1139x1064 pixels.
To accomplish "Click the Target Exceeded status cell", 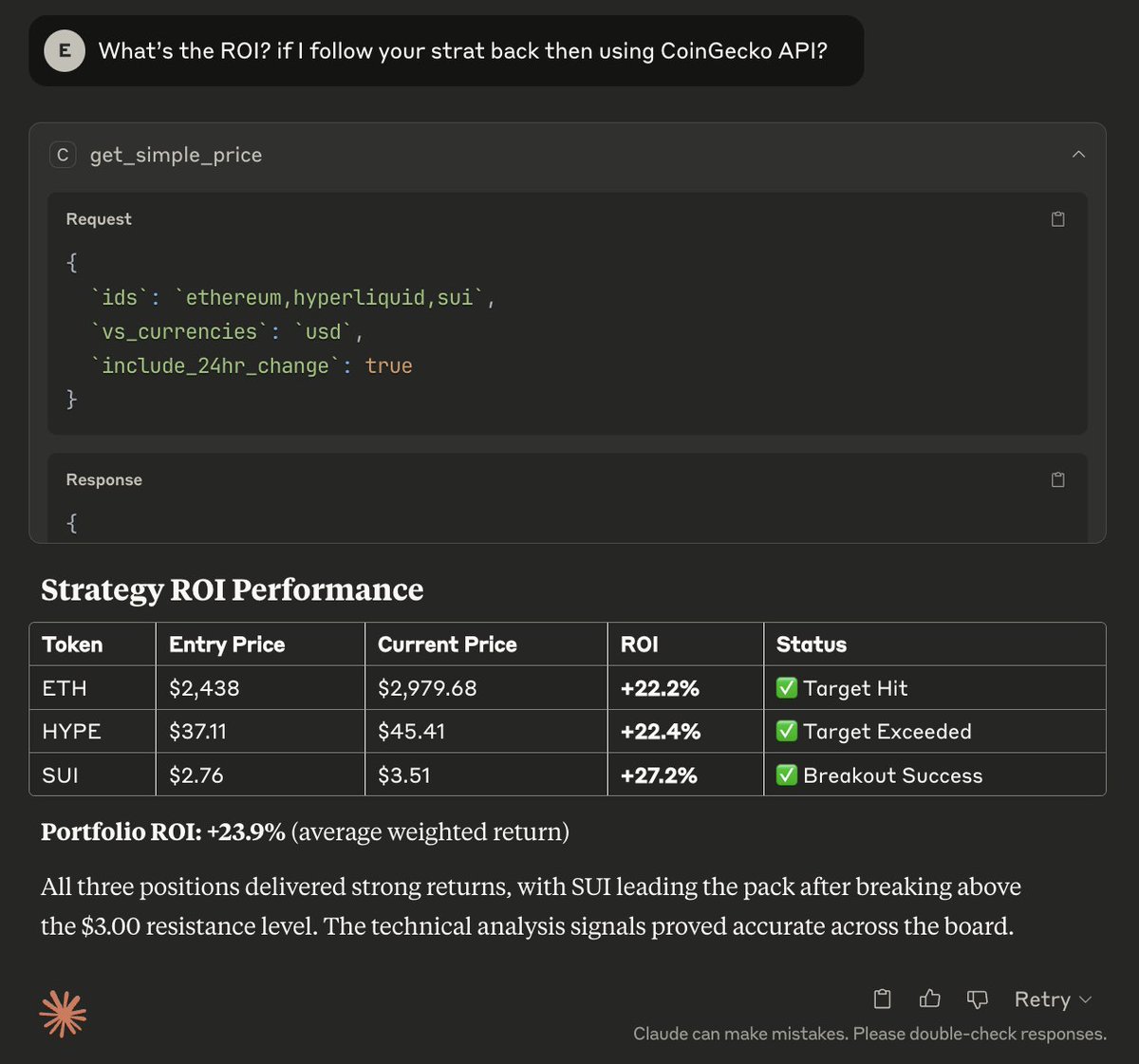I will click(935, 732).
